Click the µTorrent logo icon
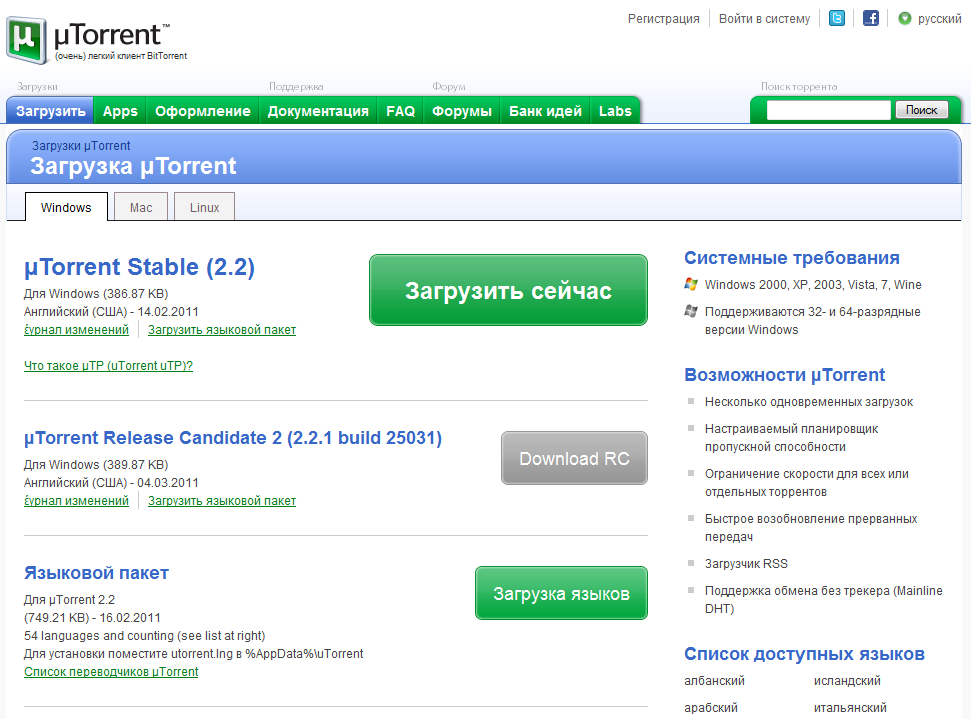Image resolution: width=971 pixels, height=719 pixels. click(27, 40)
